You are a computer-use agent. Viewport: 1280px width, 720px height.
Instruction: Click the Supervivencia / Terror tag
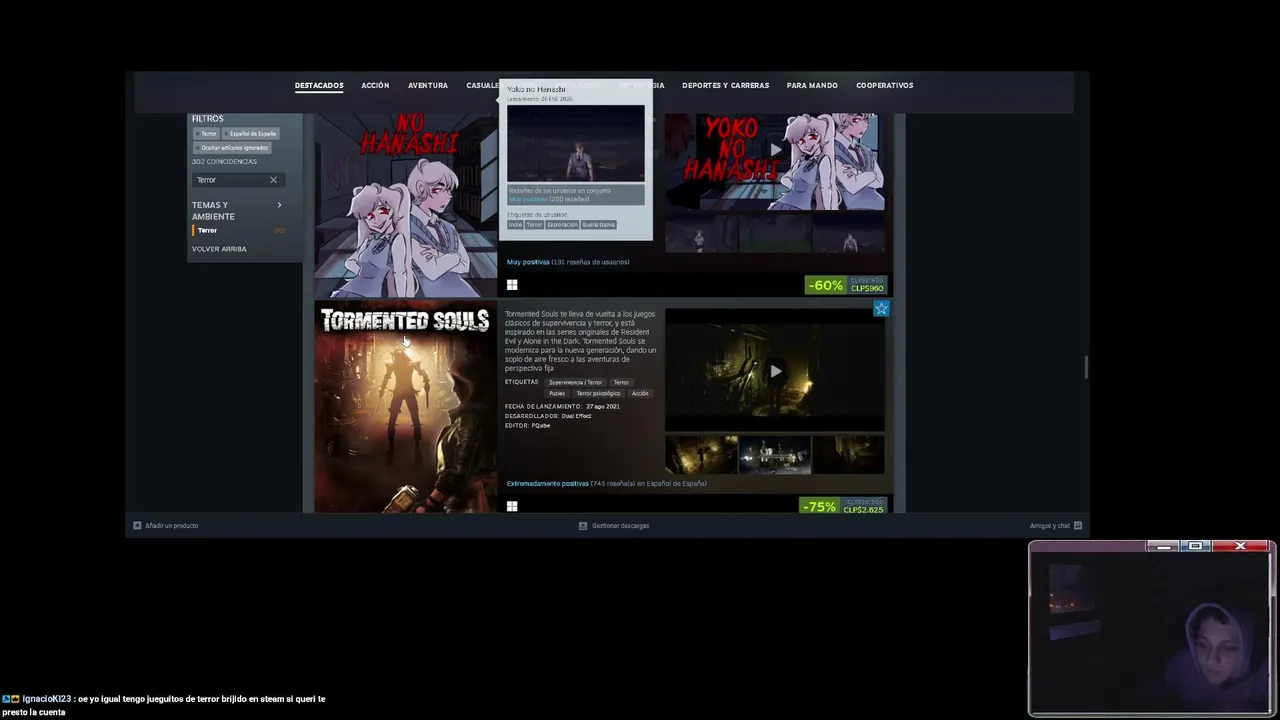click(575, 382)
